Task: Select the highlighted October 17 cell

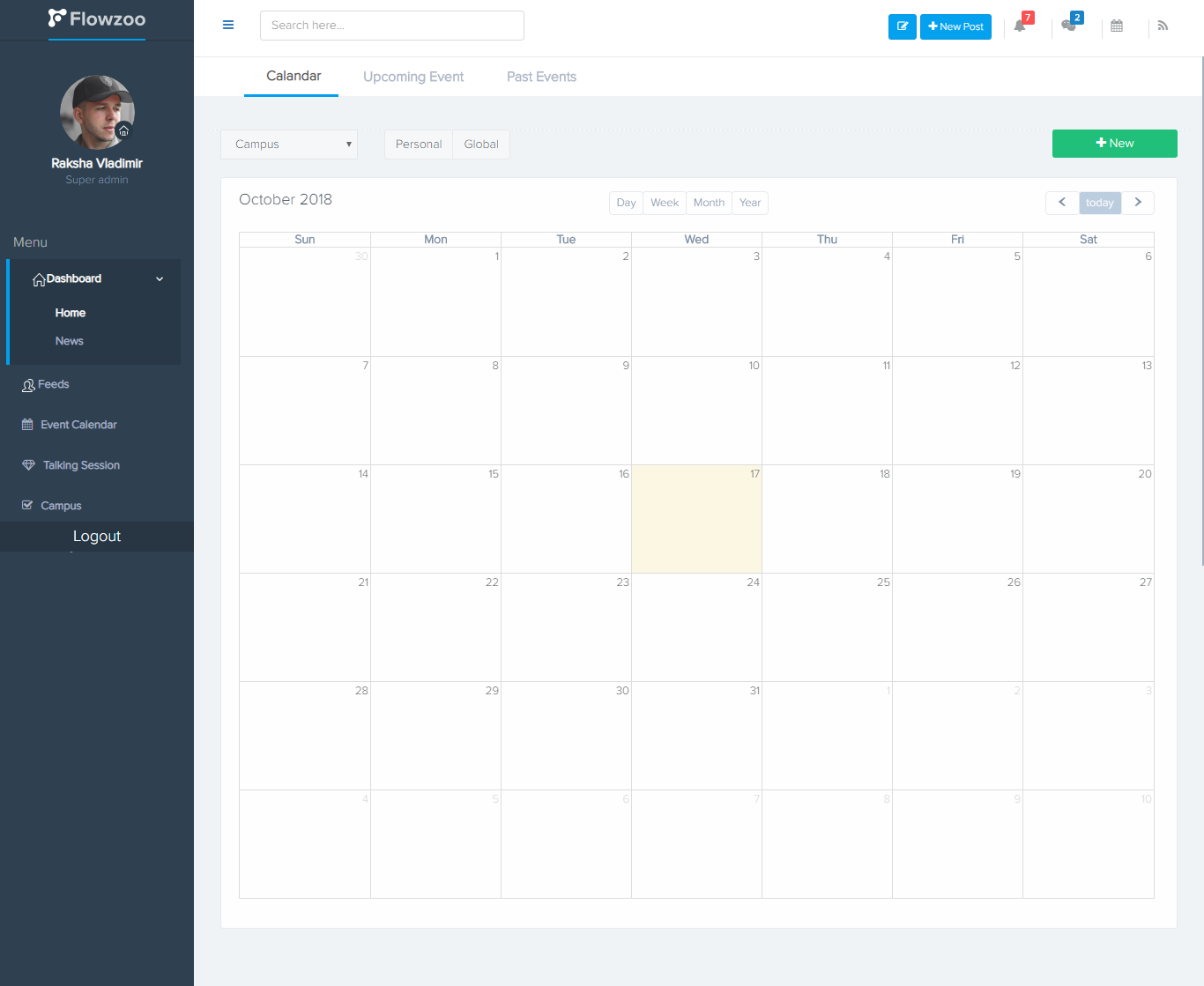Action: coord(696,519)
